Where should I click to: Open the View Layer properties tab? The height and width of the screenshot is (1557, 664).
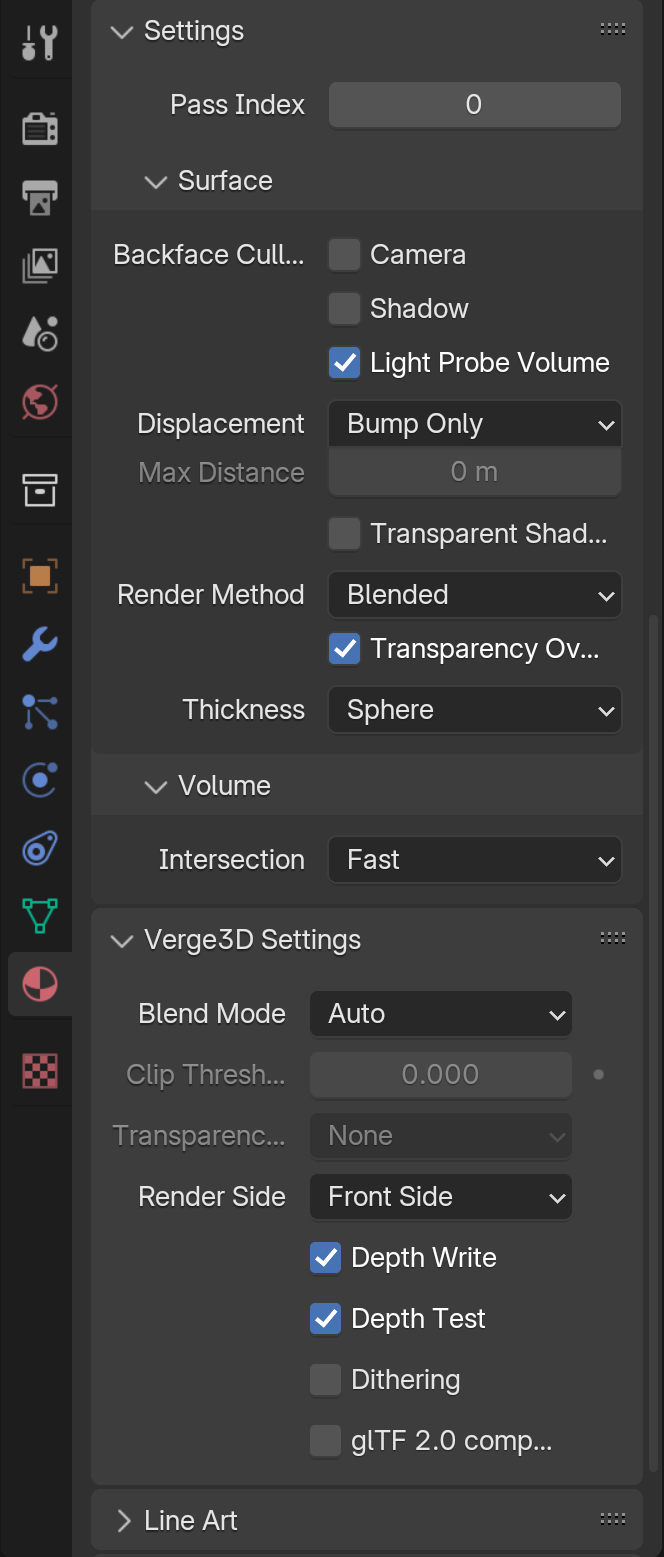pyautogui.click(x=40, y=265)
